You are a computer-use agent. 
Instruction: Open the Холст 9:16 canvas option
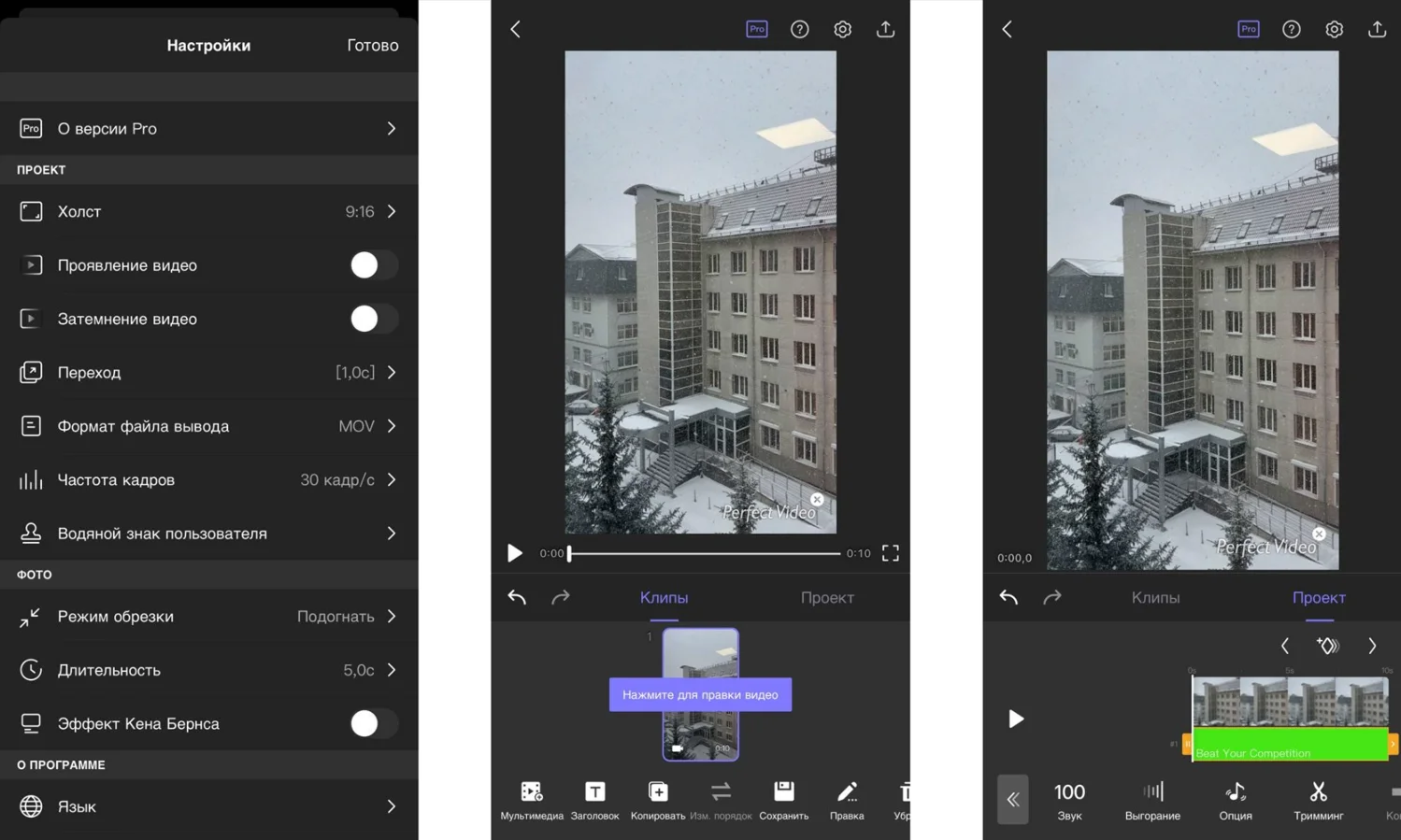[x=208, y=212]
